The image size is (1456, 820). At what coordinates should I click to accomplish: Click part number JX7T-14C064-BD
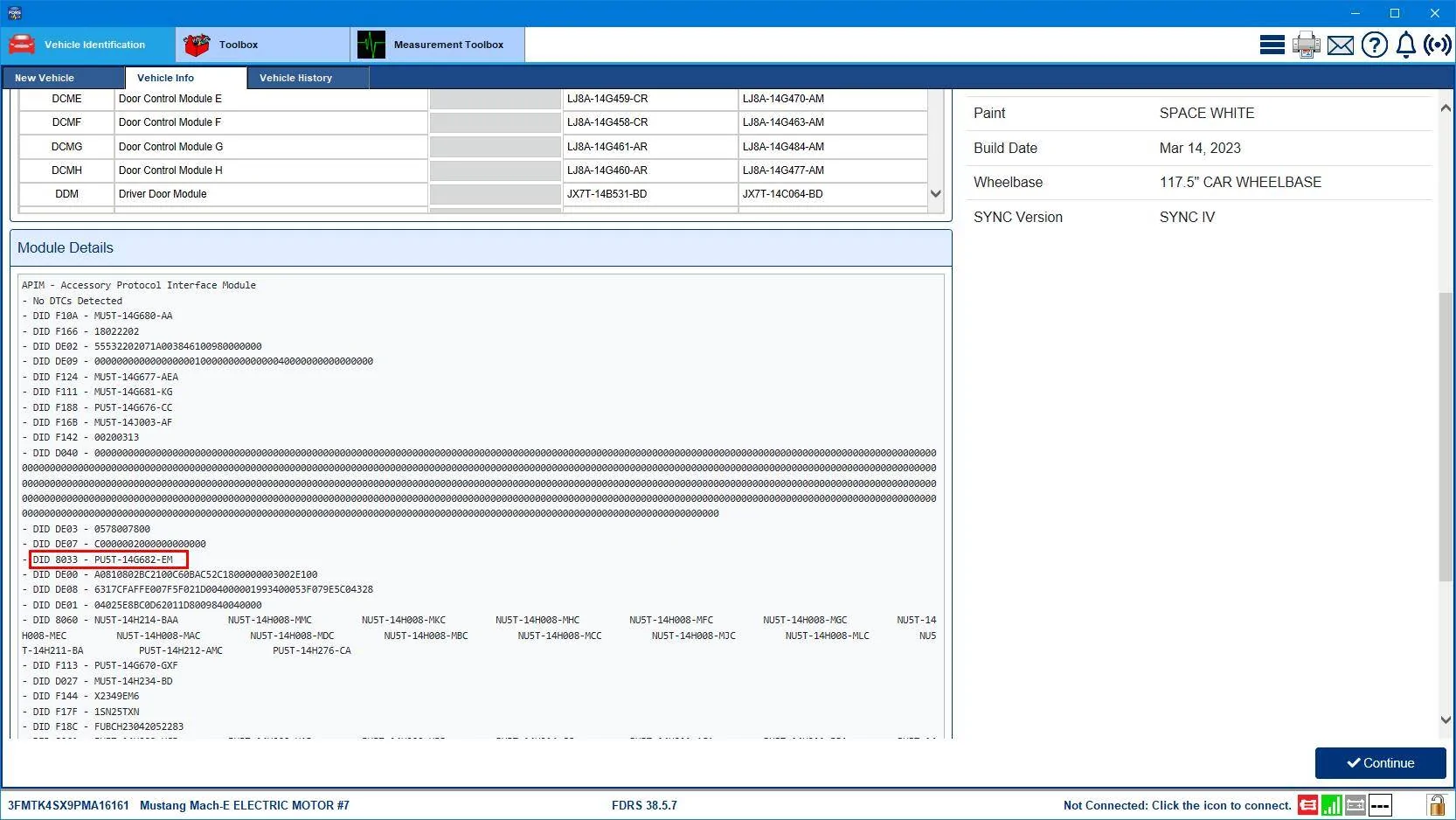pyautogui.click(x=782, y=194)
